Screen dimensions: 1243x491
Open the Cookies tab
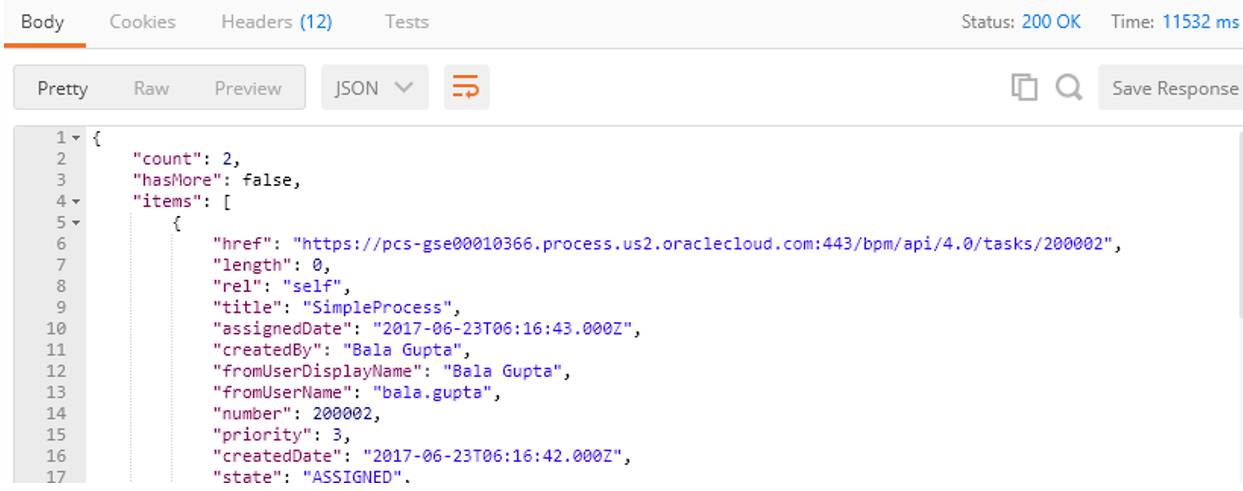coord(142,21)
